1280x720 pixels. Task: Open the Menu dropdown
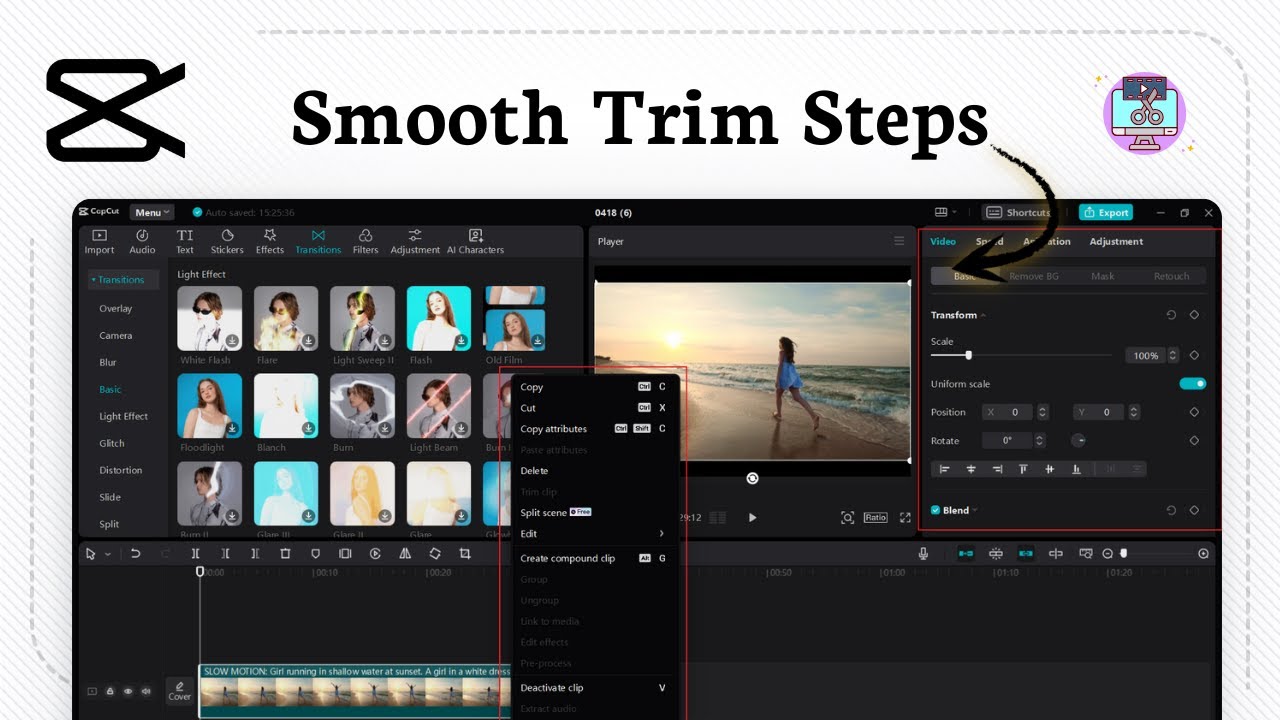point(152,212)
